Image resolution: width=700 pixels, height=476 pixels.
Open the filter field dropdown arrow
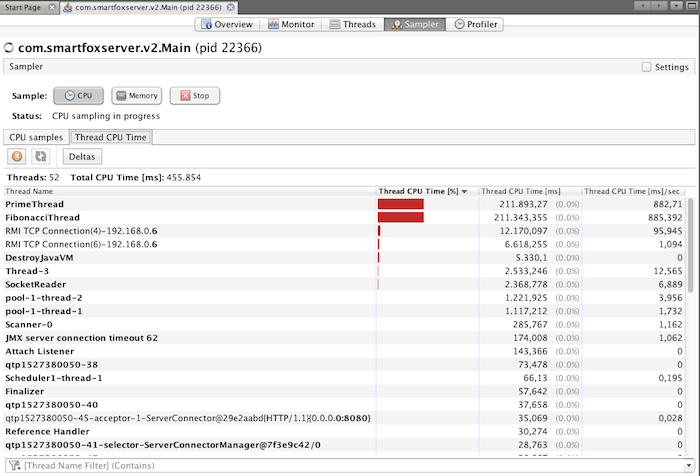pyautogui.click(x=689, y=466)
